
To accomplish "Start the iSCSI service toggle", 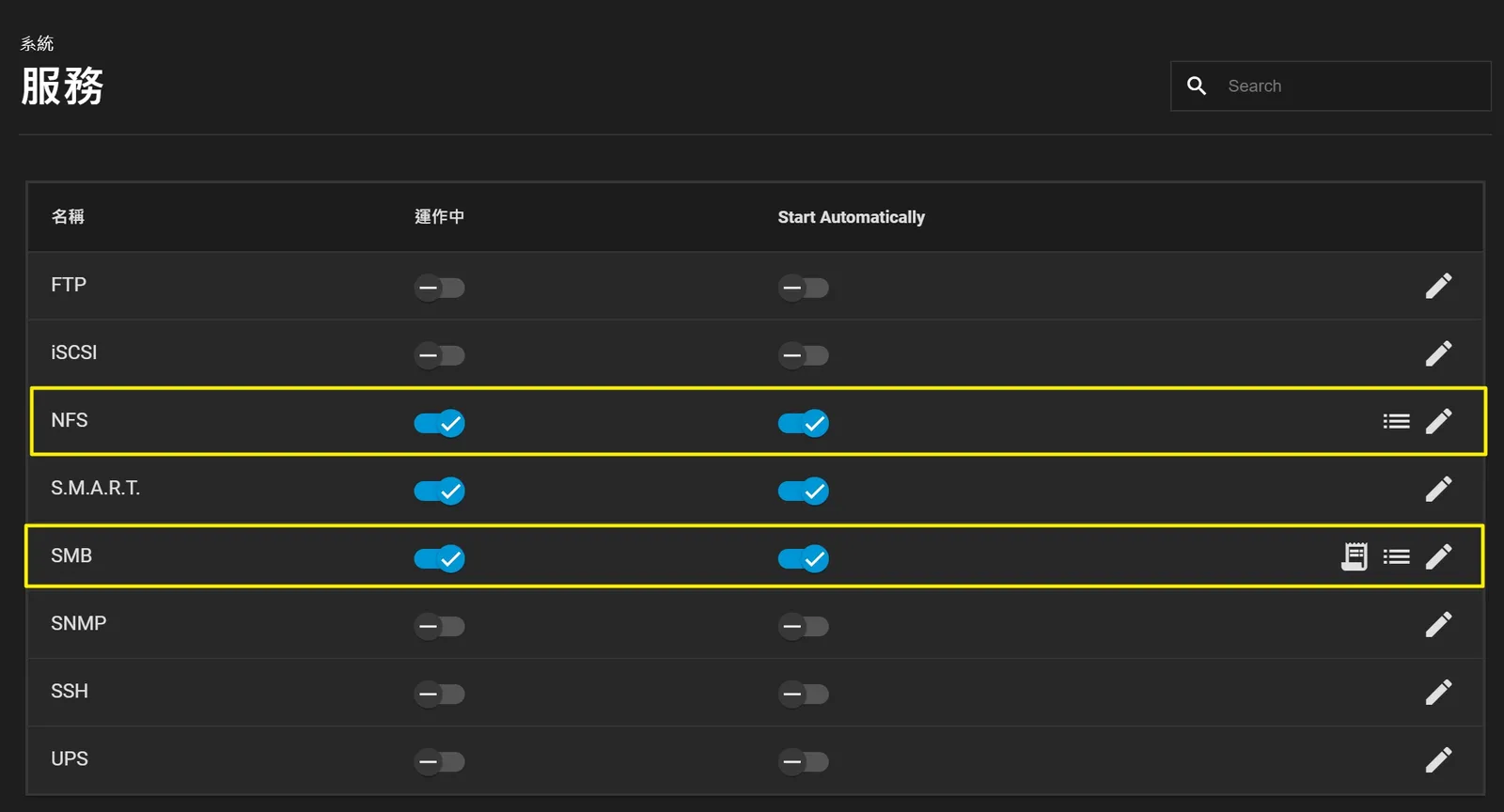I will (439, 355).
